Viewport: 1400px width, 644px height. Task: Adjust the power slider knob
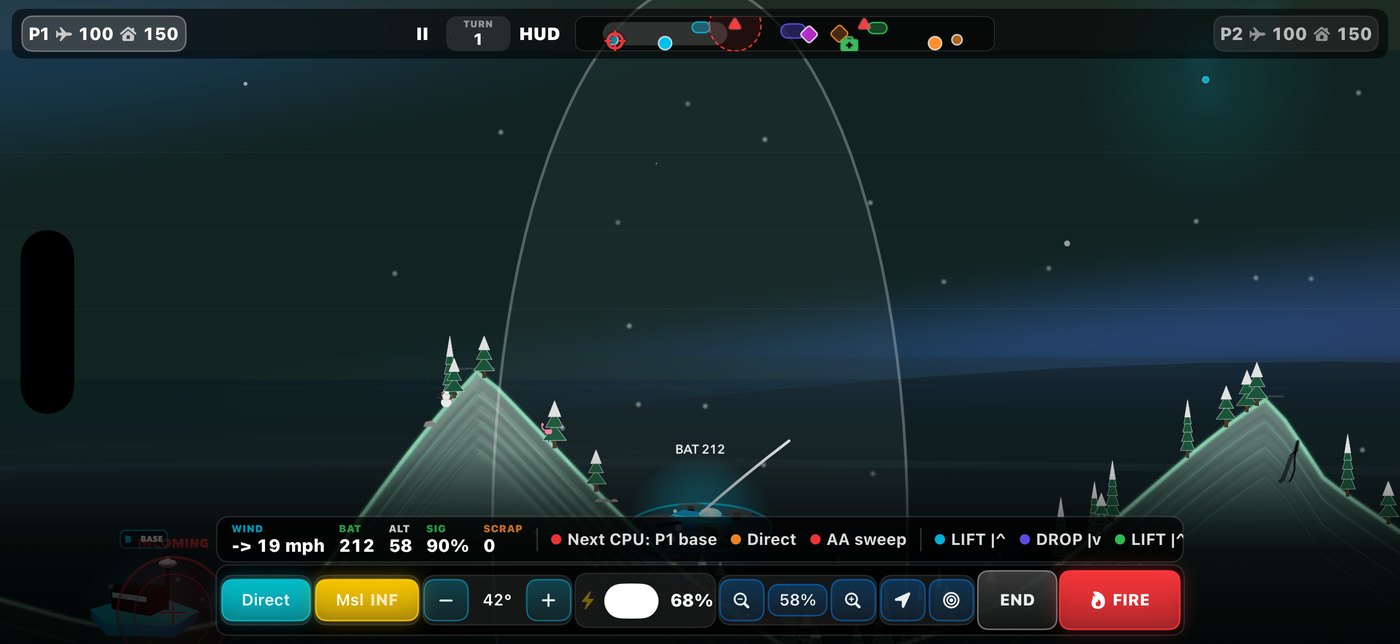(x=631, y=600)
